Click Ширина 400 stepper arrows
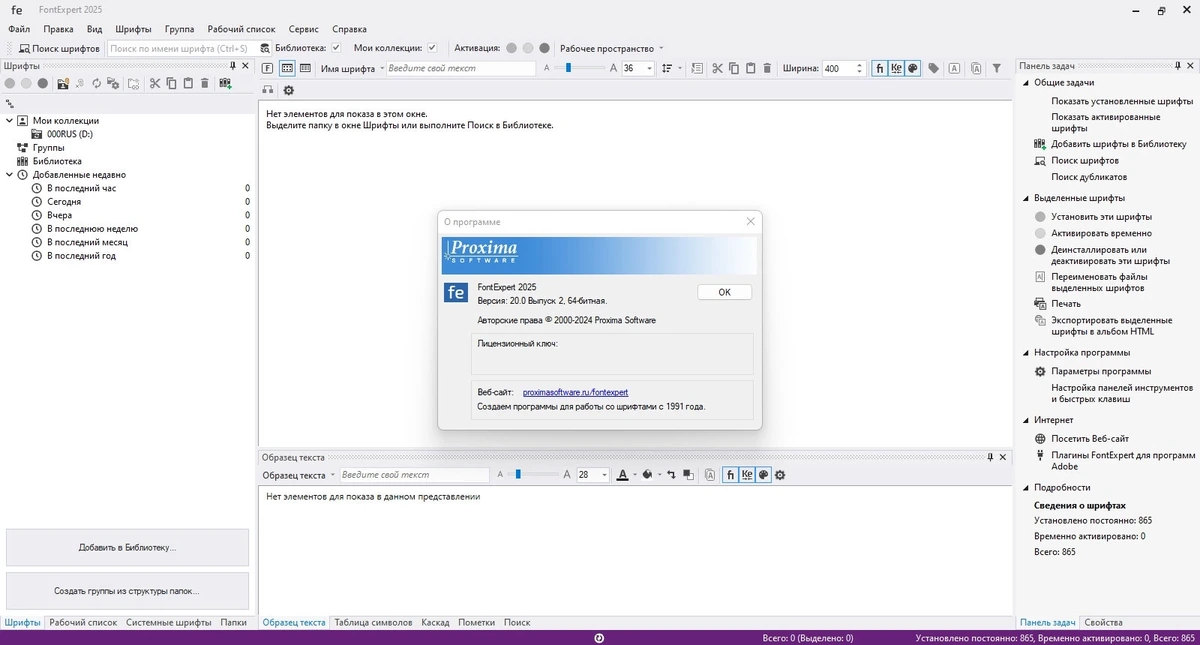This screenshot has height=645, width=1200. coord(859,68)
